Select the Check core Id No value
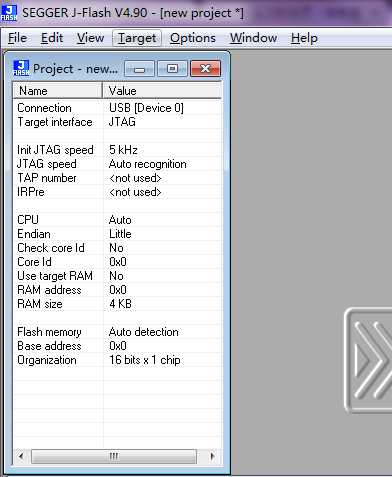The height and width of the screenshot is (477, 392). coord(116,248)
